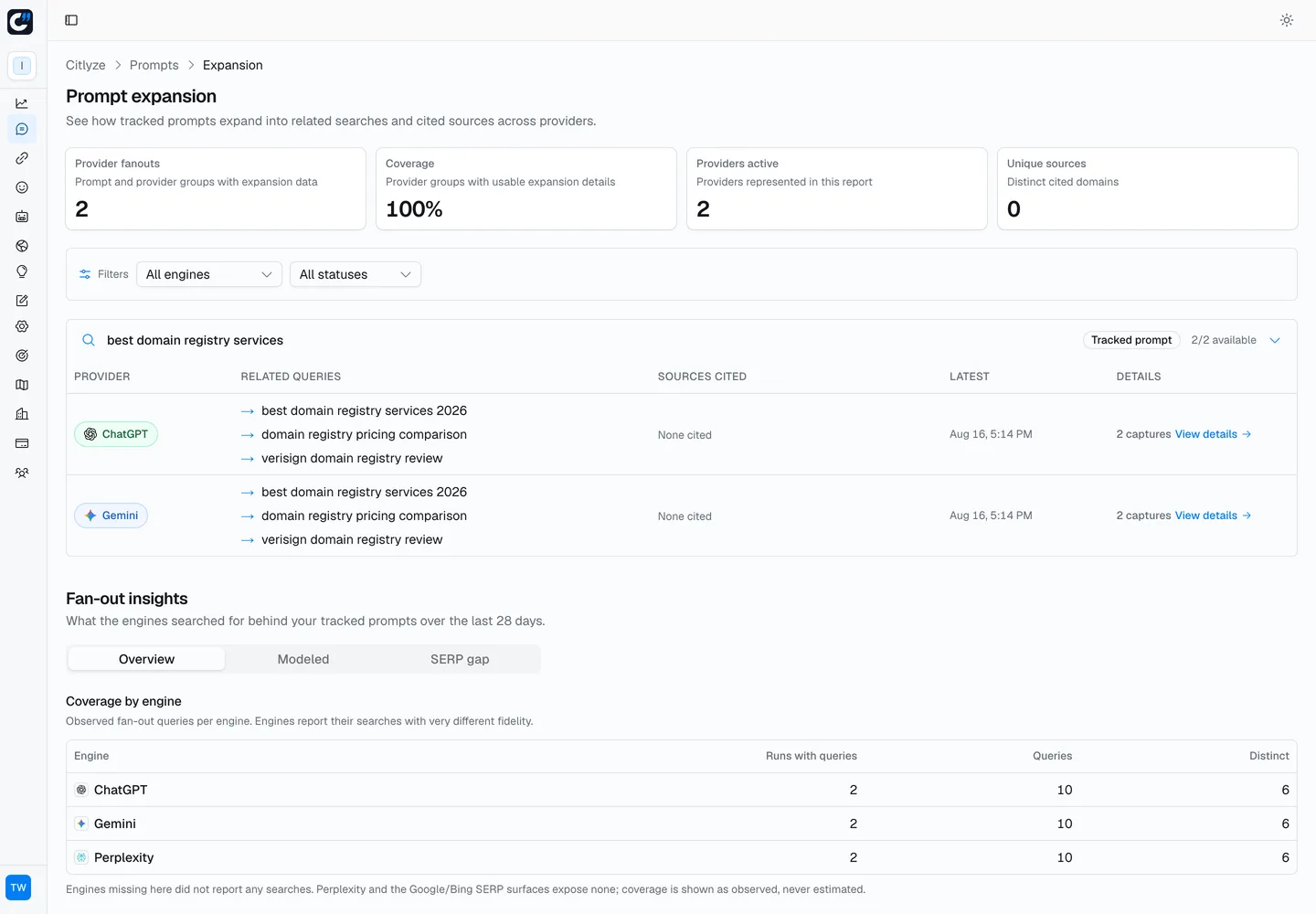Image resolution: width=1316 pixels, height=914 pixels.
Task: Open the prompts chat bubble sidebar icon
Action: (22, 129)
